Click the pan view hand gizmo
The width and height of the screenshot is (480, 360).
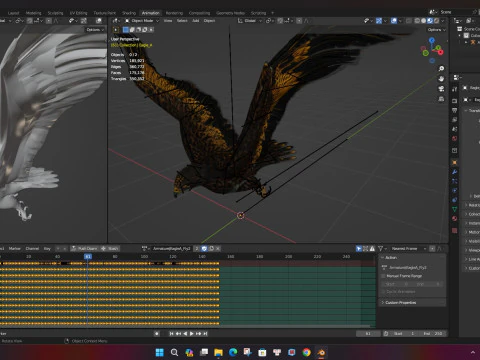441,79
